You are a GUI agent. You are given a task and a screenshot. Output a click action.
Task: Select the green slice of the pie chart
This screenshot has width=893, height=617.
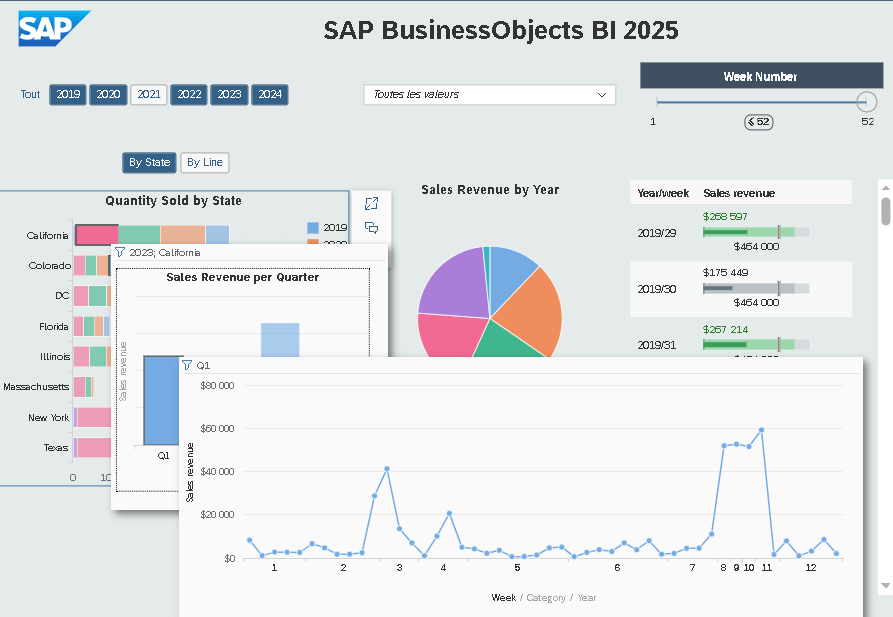tap(504, 343)
